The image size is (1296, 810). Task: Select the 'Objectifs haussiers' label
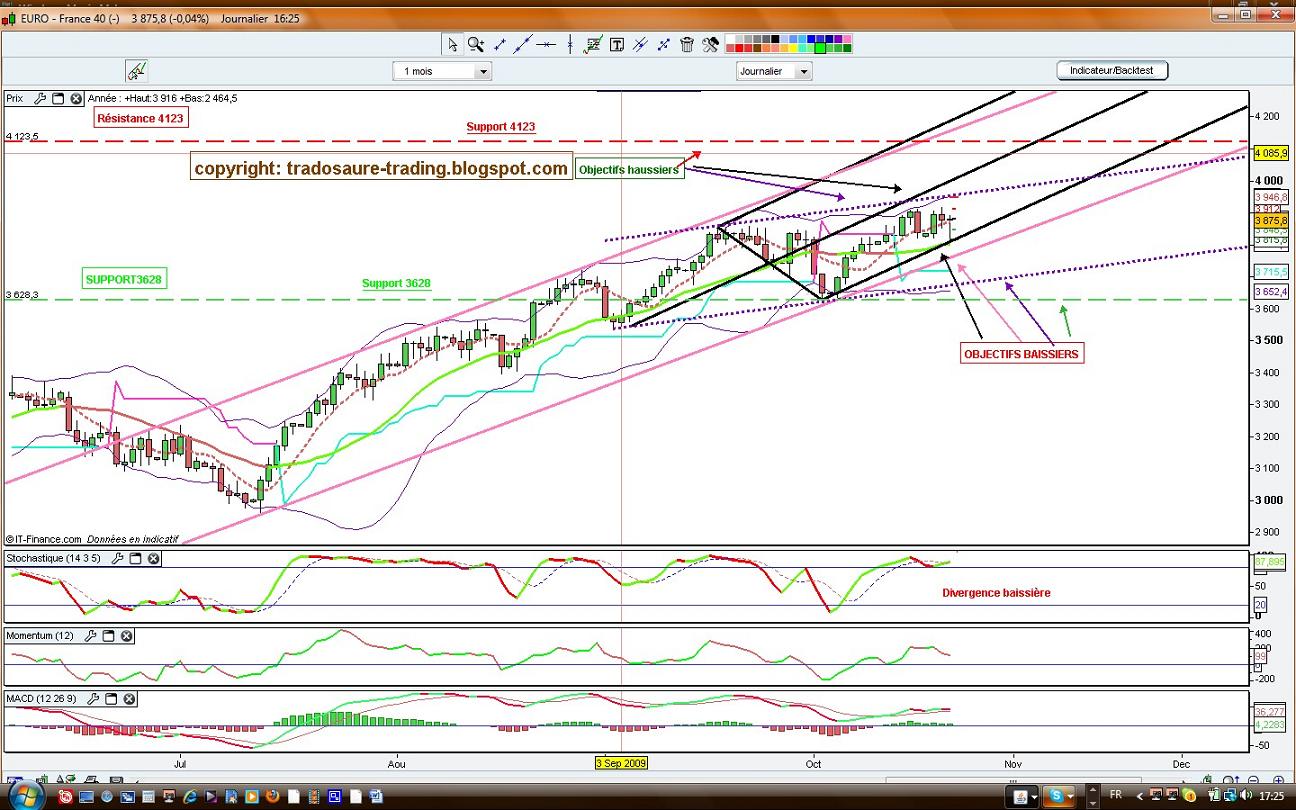click(629, 169)
